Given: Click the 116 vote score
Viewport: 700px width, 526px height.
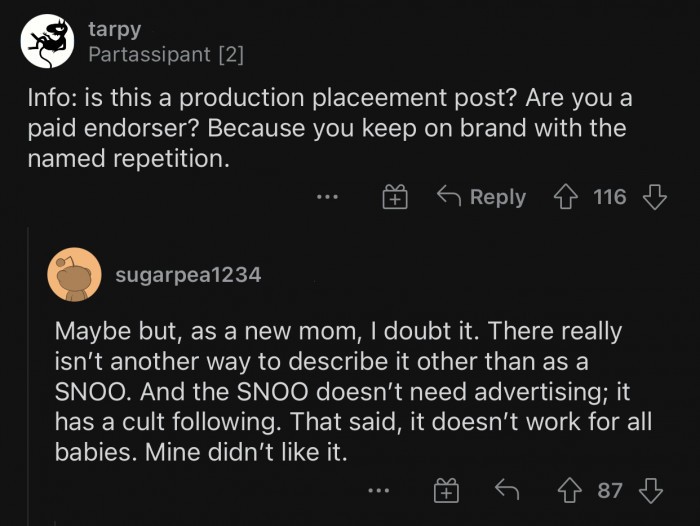Looking at the screenshot, I should point(610,197).
